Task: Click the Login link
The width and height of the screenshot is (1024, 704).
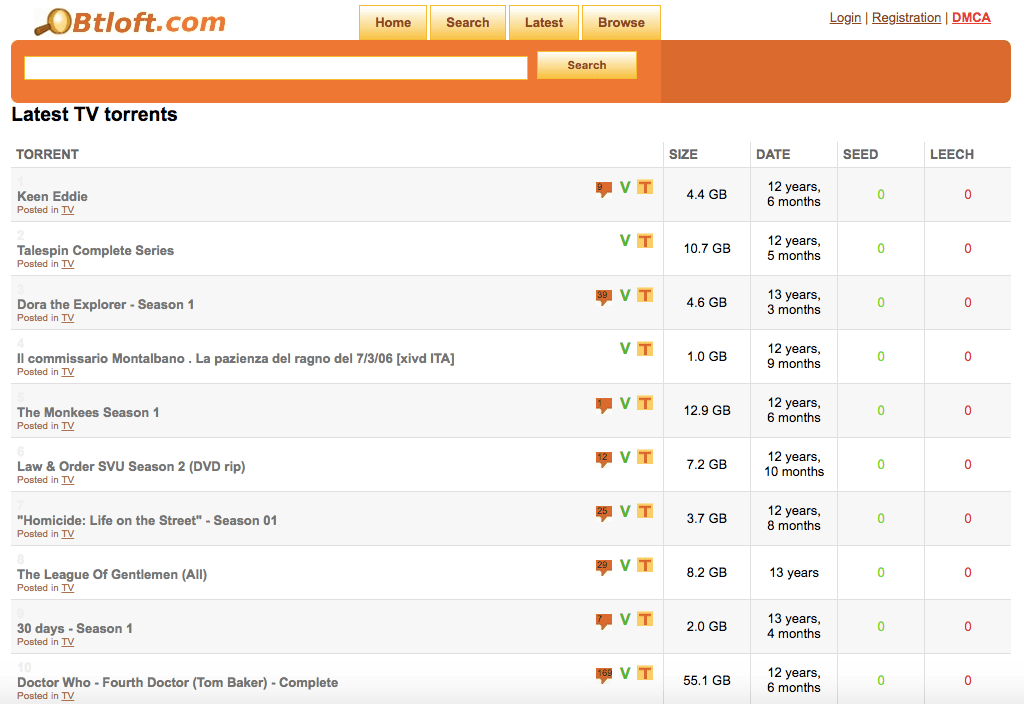Action: 845,18
